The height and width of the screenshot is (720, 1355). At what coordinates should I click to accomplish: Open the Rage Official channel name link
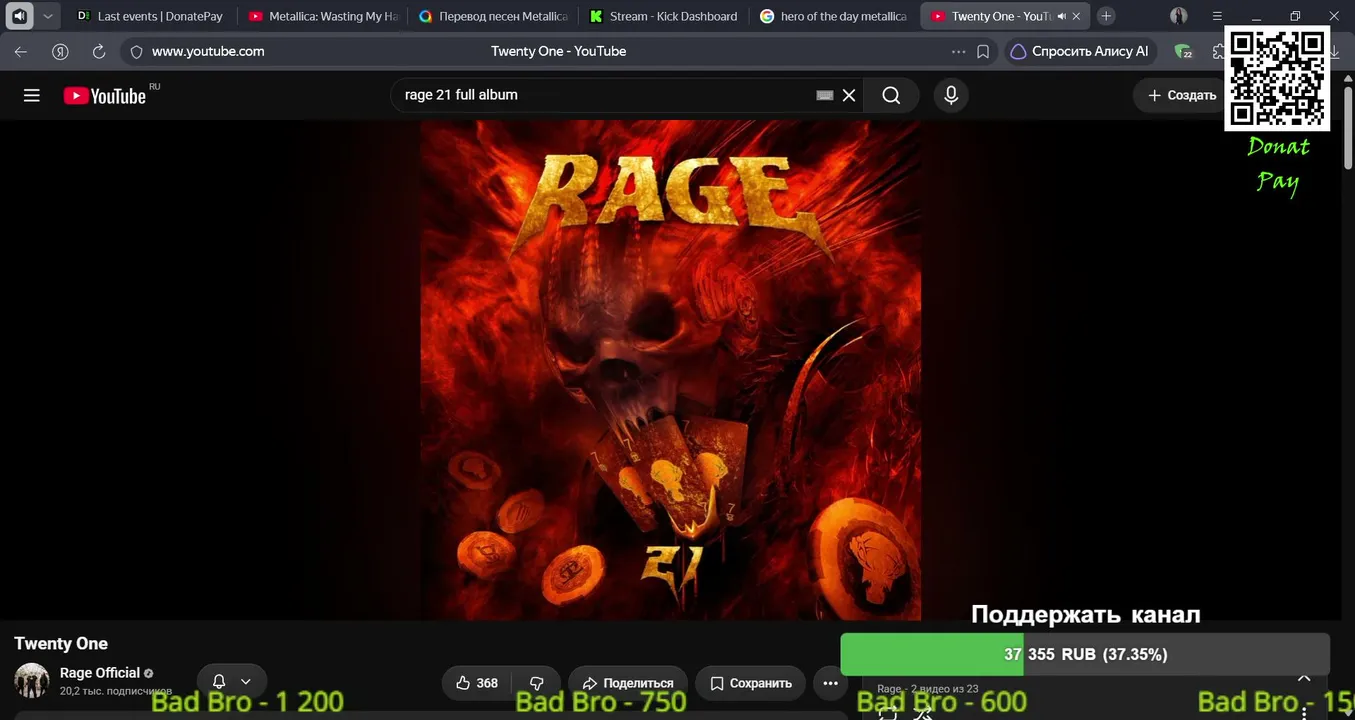click(99, 673)
